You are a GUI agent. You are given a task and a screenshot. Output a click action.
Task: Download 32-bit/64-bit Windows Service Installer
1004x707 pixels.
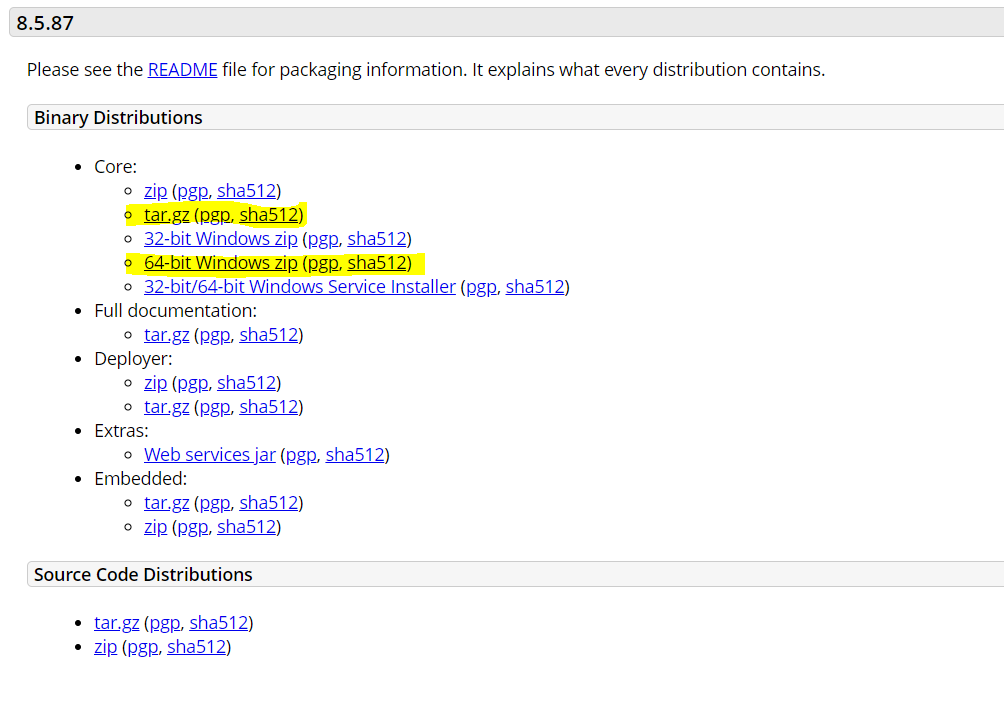click(x=300, y=287)
